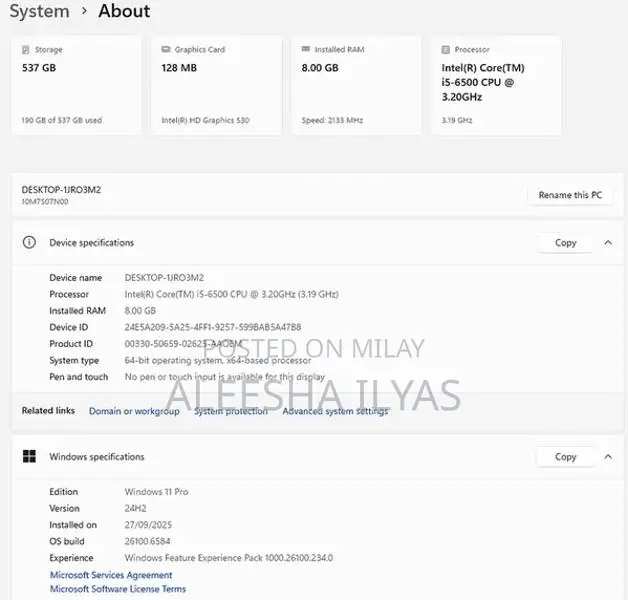This screenshot has width=628, height=600.
Task: Select the About breadcrumb title
Action: point(124,12)
